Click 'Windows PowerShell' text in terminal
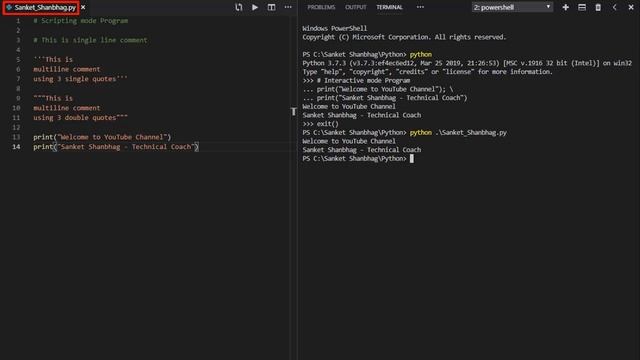Screen dimensions: 640x360 click(x=335, y=28)
